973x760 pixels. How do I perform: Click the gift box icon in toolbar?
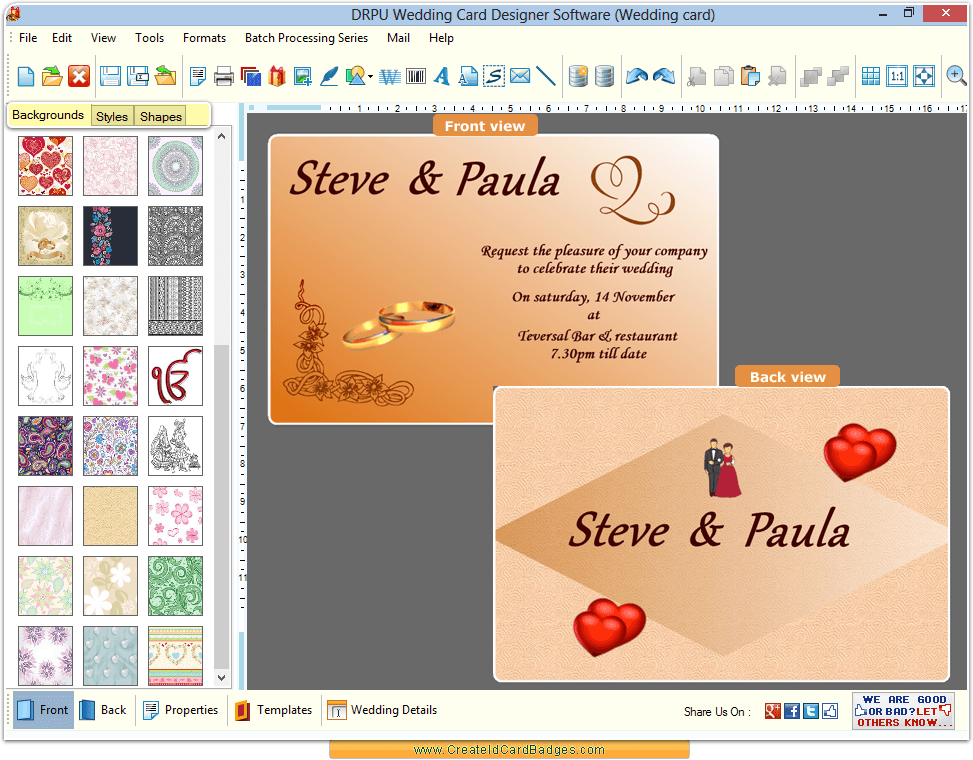click(x=277, y=76)
